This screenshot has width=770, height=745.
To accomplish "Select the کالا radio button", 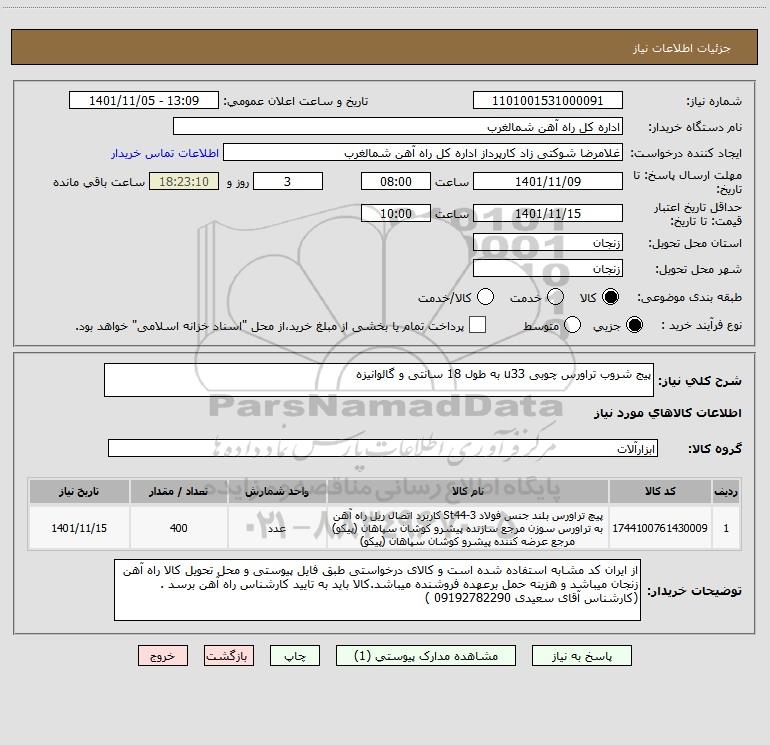I will [610, 297].
